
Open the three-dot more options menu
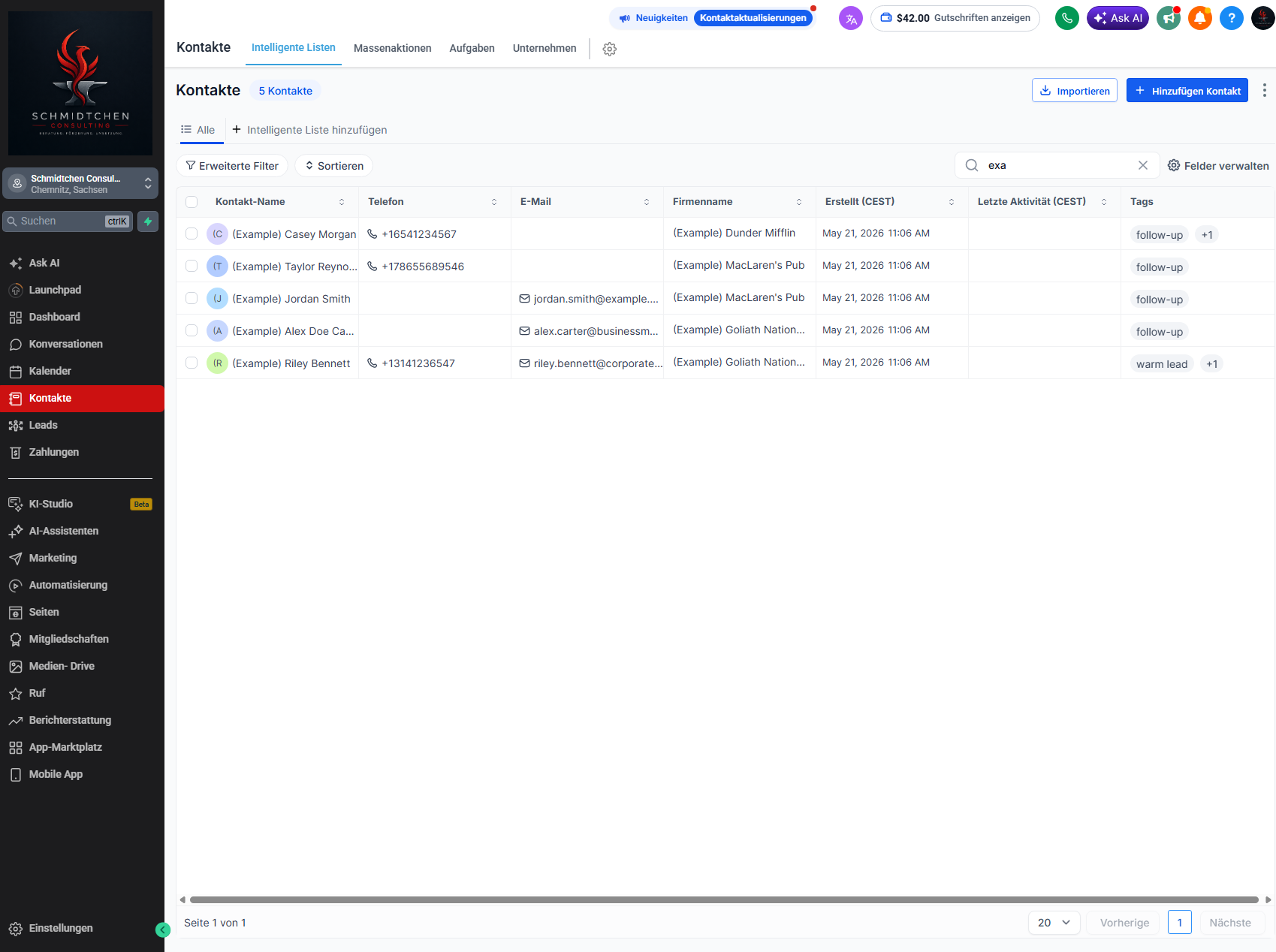click(x=1265, y=90)
